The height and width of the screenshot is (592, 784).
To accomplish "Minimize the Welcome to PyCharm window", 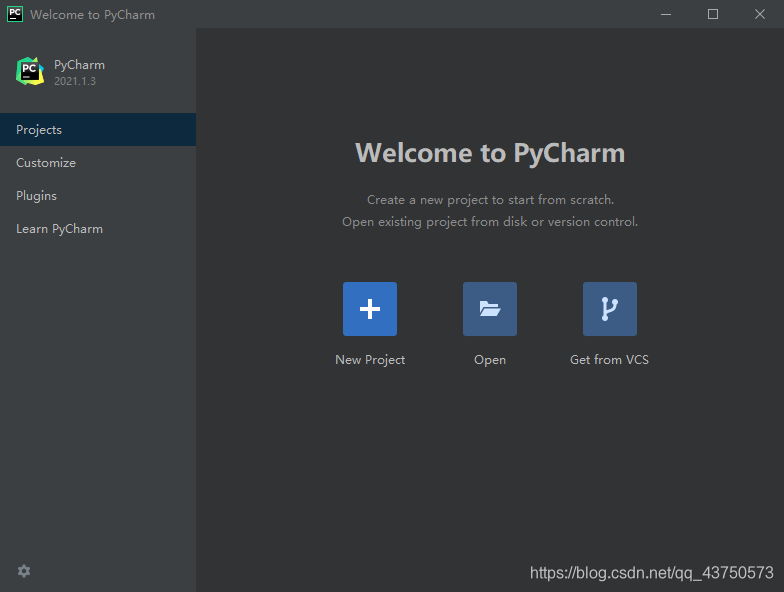I will [x=666, y=14].
